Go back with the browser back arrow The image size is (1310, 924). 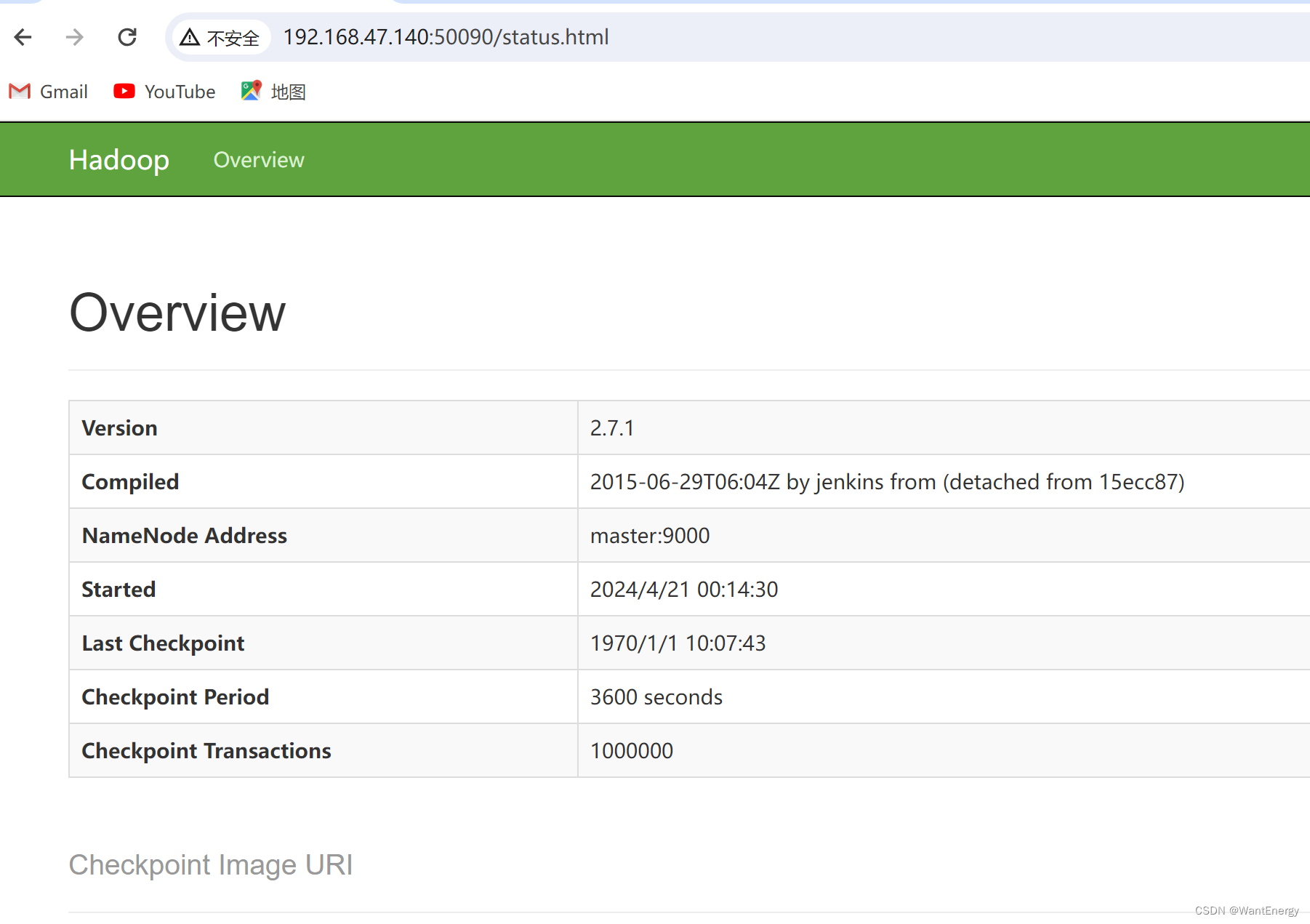pyautogui.click(x=23, y=37)
